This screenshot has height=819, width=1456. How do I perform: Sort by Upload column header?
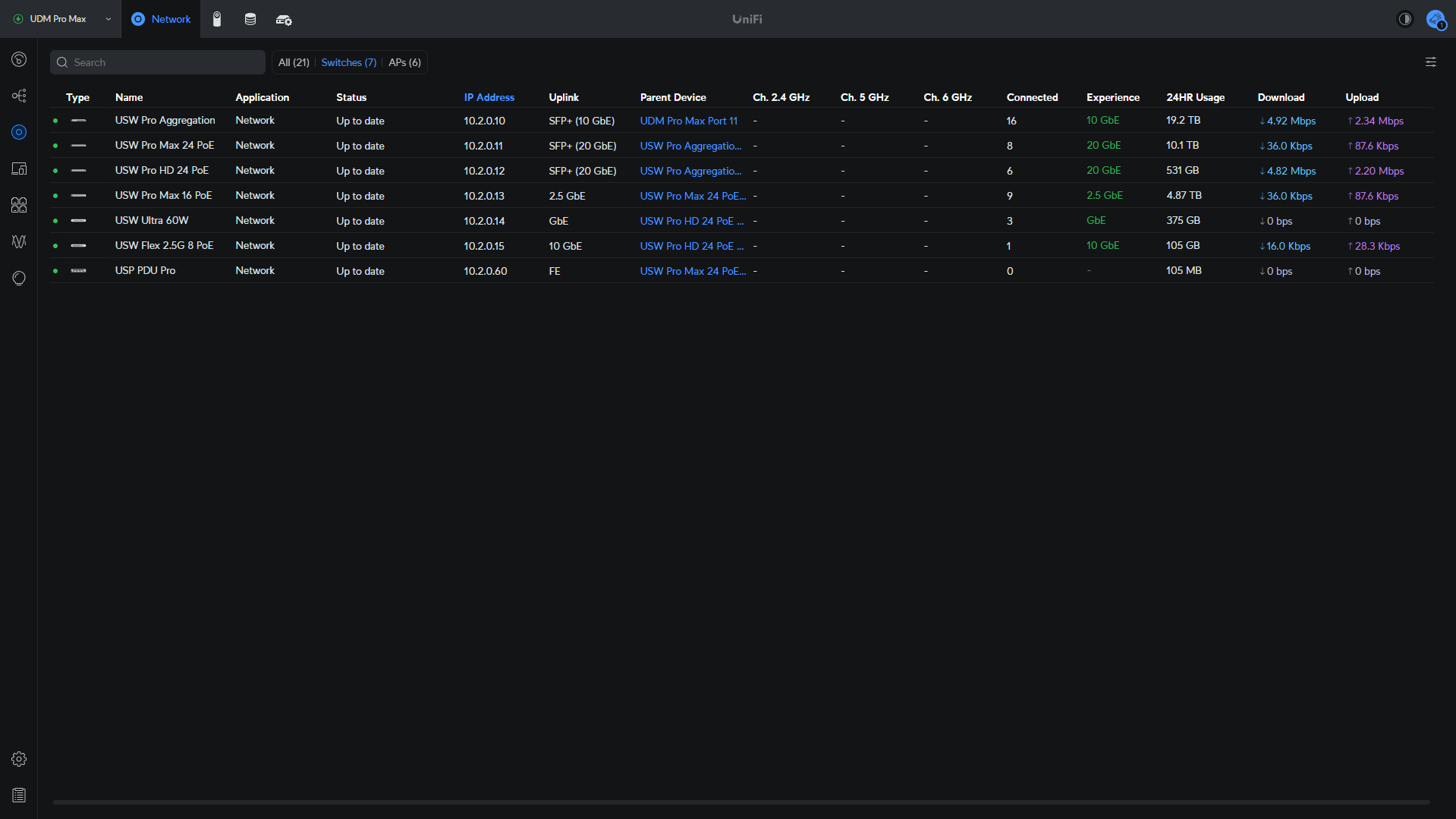(x=1362, y=97)
